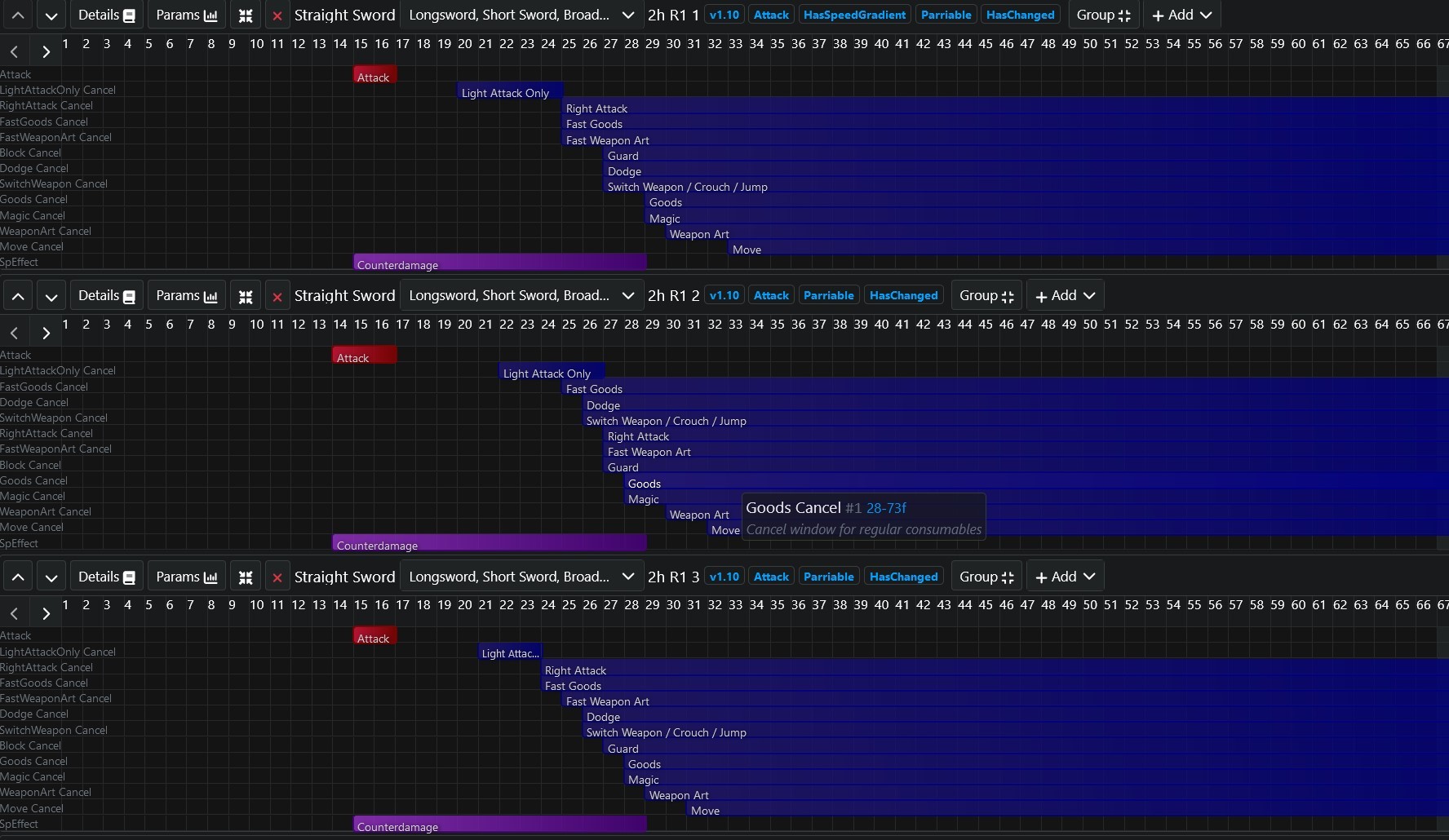Select Guard bar in 2h R1 3 timeline
This screenshot has height=840, width=1449.
point(1026,748)
